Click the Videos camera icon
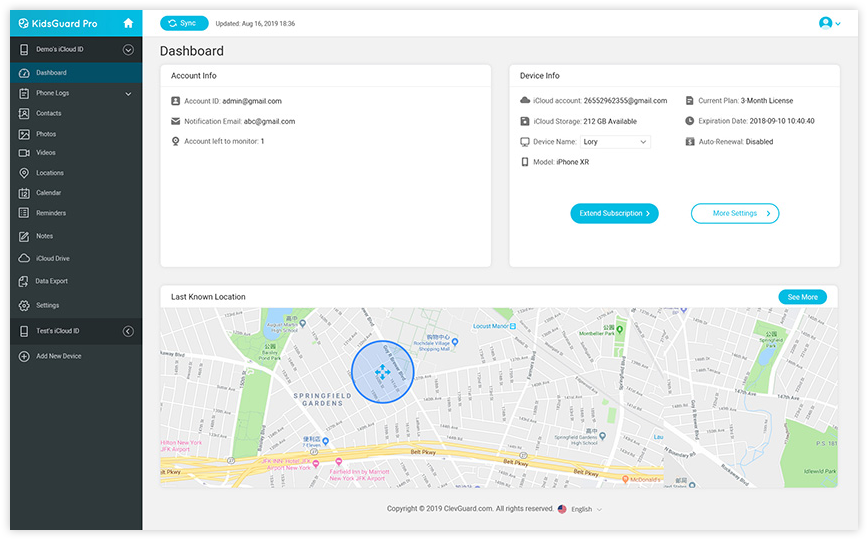868x540 pixels. tap(24, 153)
